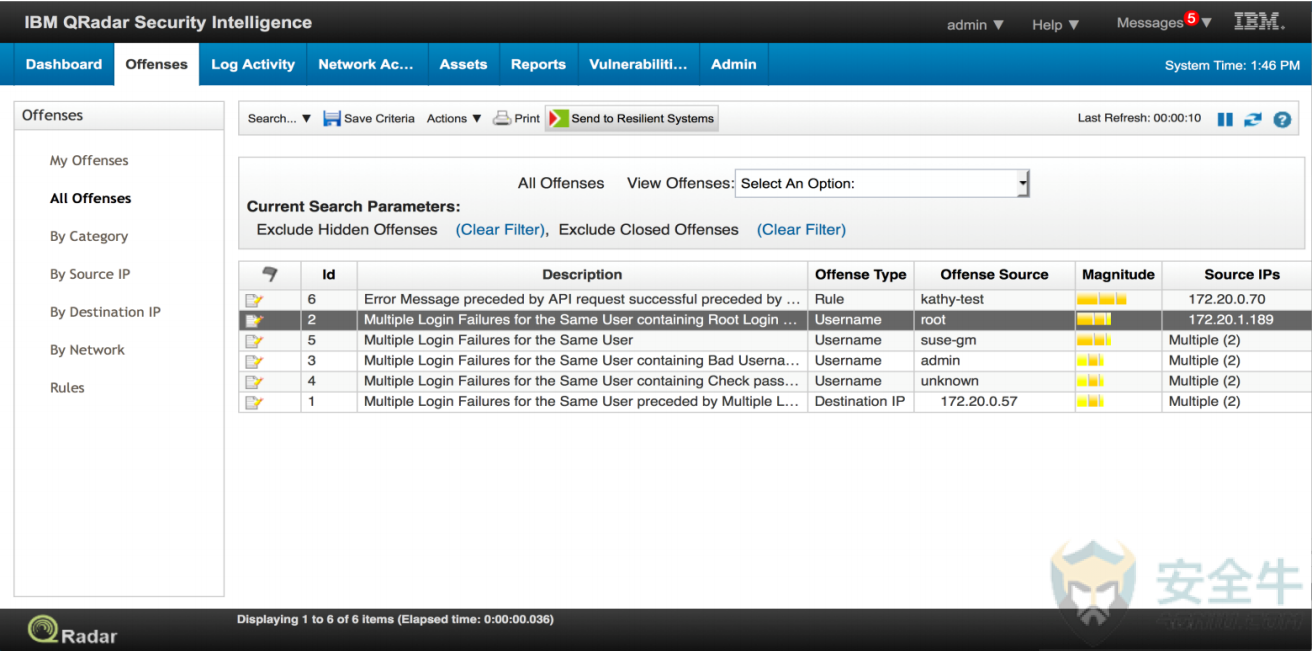Viewport: 1314px width, 651px height.
Task: Click Send to Resilient Systems button
Action: tap(632, 118)
